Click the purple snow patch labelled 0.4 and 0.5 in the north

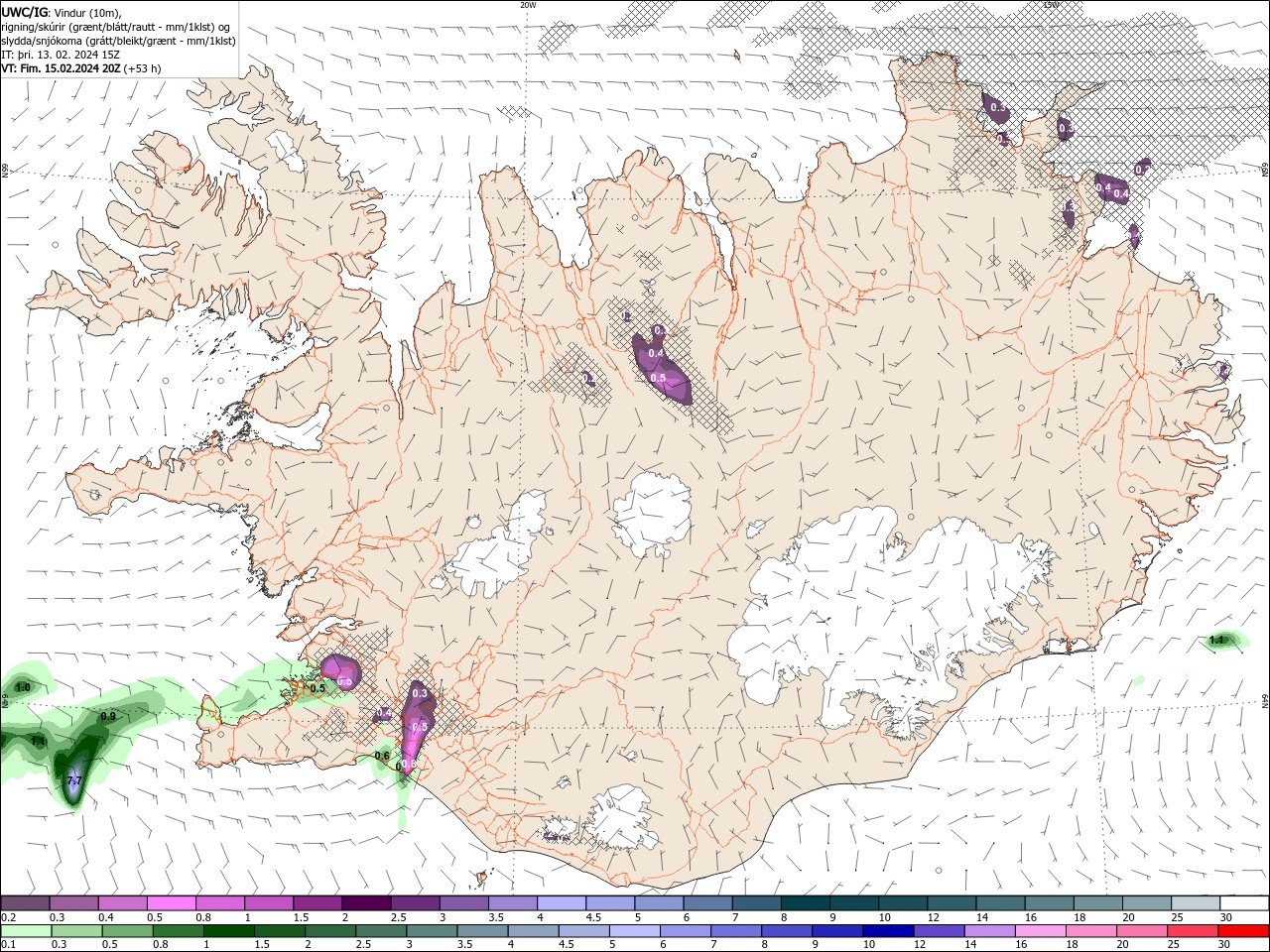(x=661, y=367)
